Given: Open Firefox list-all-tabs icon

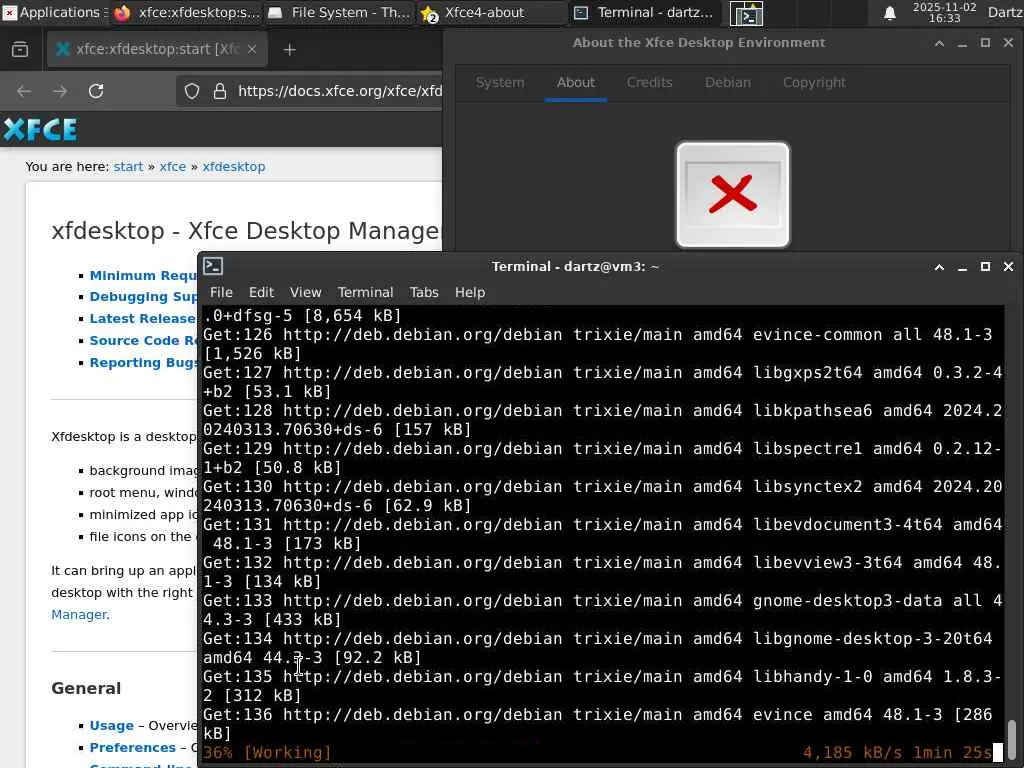Looking at the screenshot, I should [x=20, y=50].
